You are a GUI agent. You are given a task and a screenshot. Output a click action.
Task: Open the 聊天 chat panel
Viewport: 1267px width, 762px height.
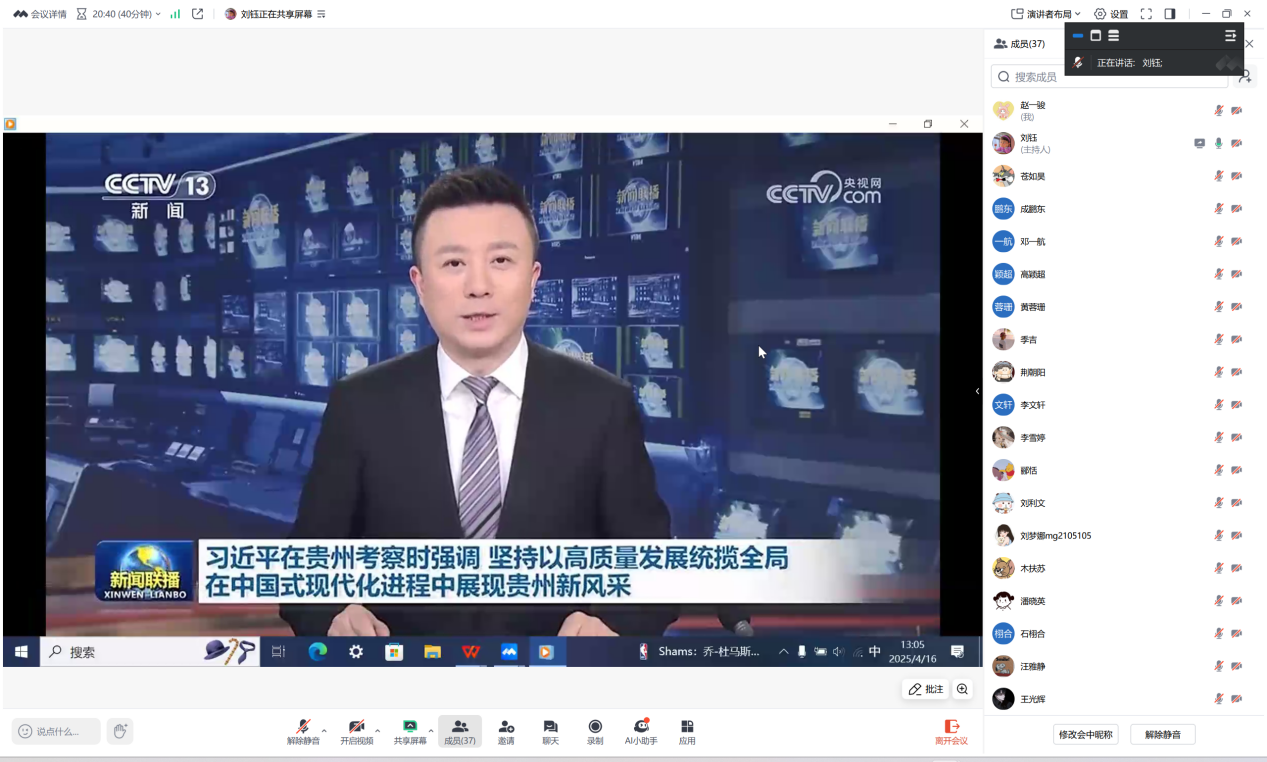(x=550, y=727)
